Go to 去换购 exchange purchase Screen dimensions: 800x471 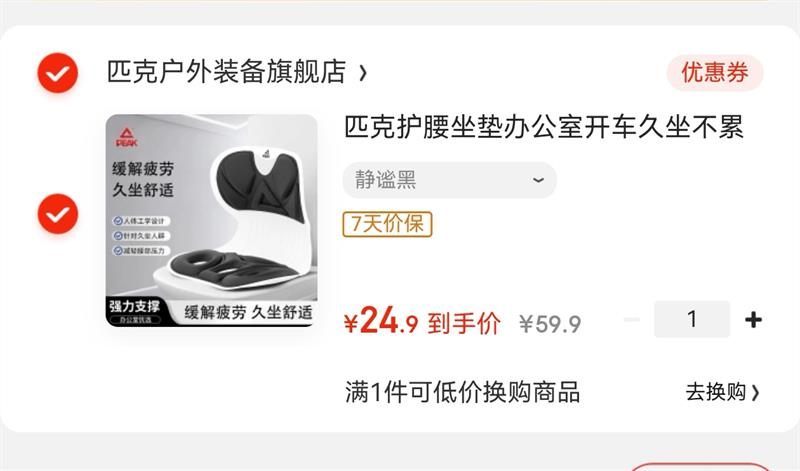click(722, 392)
